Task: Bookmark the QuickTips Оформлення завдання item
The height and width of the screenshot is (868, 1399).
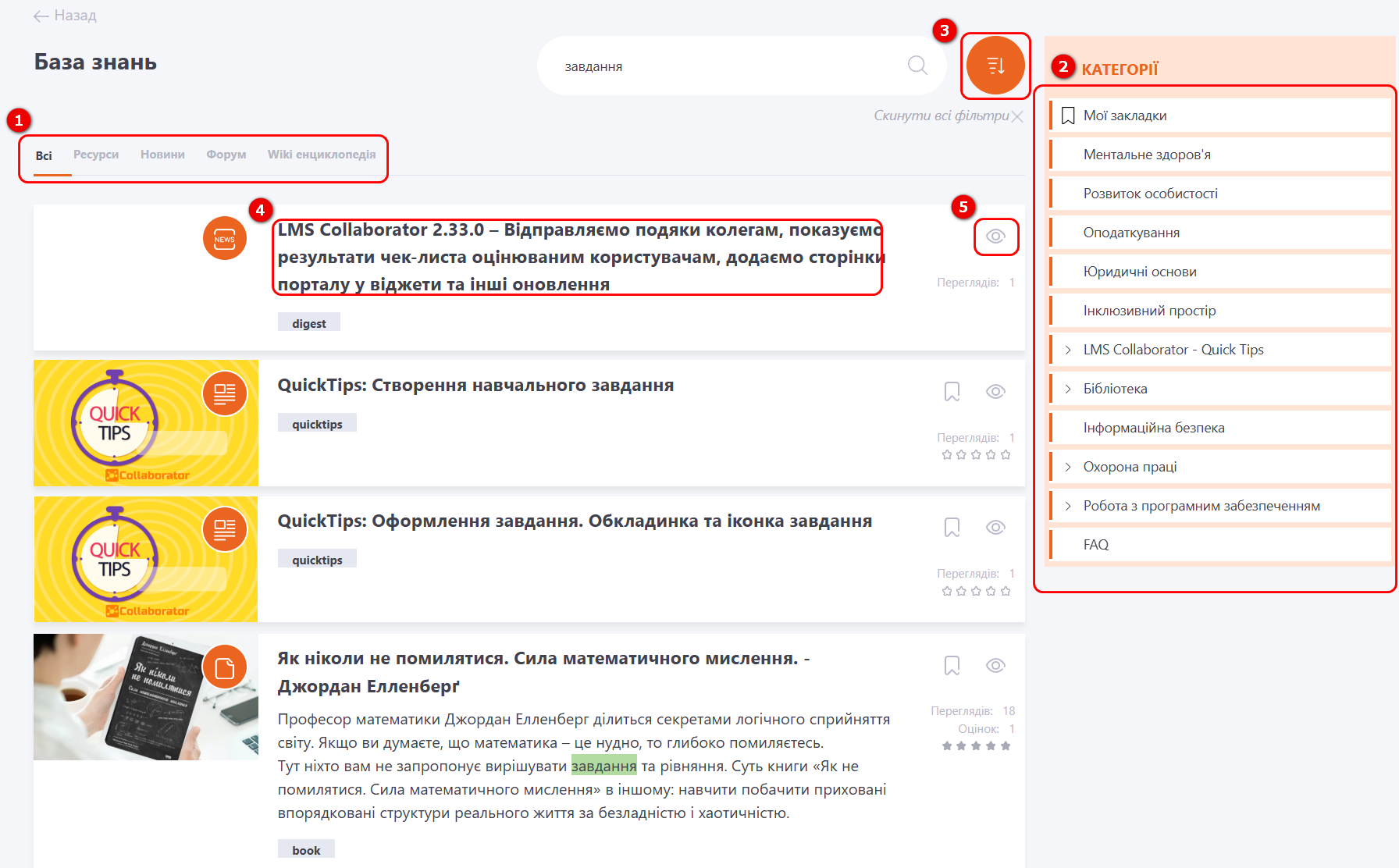Action: (952, 528)
